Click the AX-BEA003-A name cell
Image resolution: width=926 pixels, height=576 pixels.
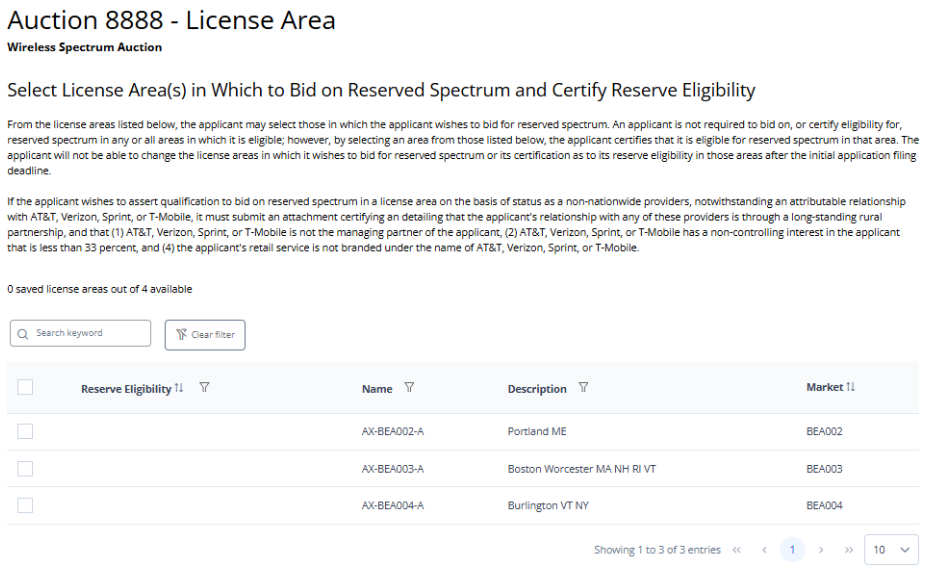coord(393,469)
